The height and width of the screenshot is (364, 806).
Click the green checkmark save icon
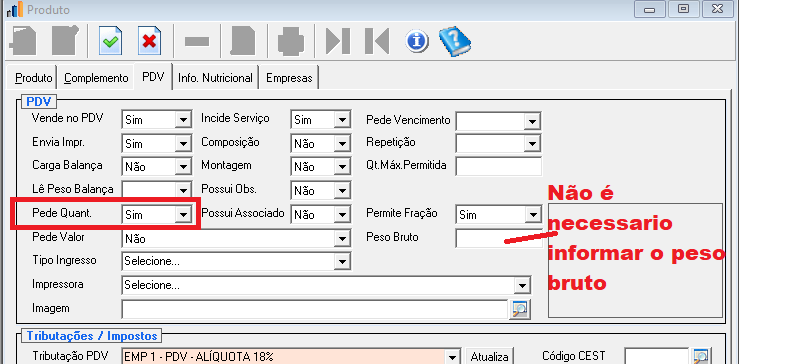click(111, 41)
